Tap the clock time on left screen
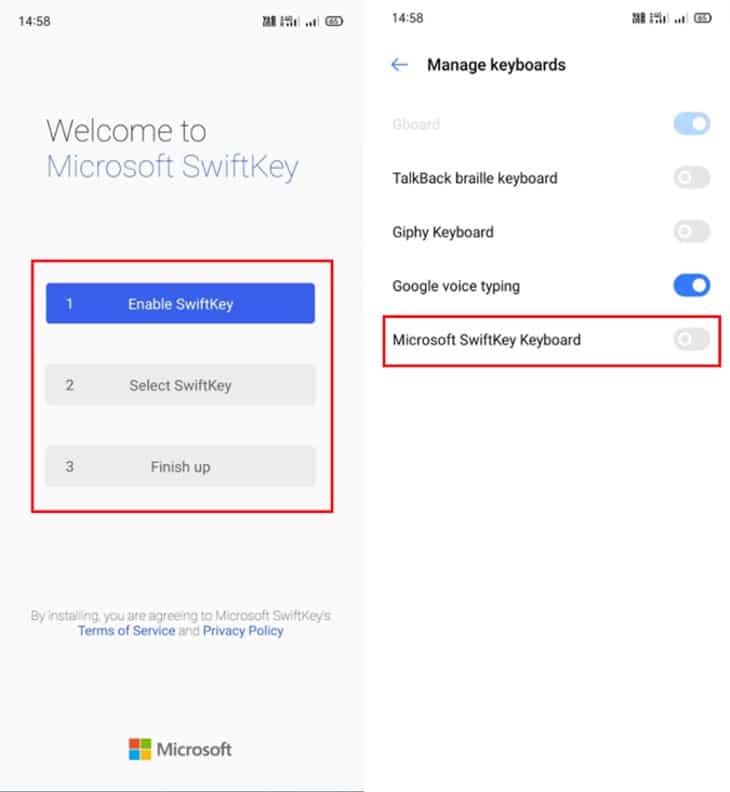Image resolution: width=730 pixels, height=792 pixels. point(34,21)
